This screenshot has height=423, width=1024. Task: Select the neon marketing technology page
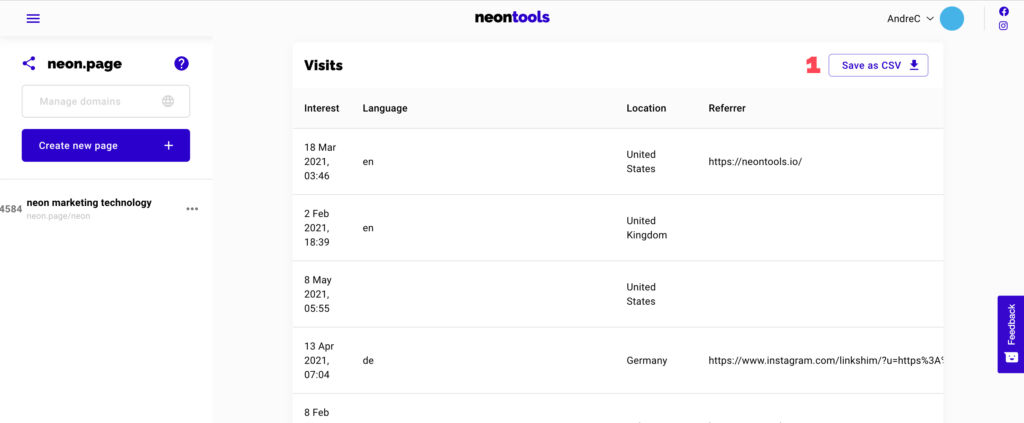click(x=89, y=202)
